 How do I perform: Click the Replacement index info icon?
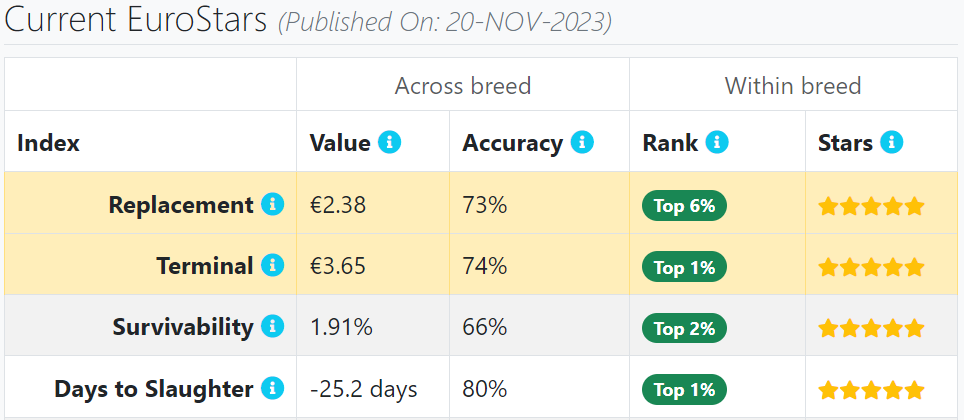272,204
